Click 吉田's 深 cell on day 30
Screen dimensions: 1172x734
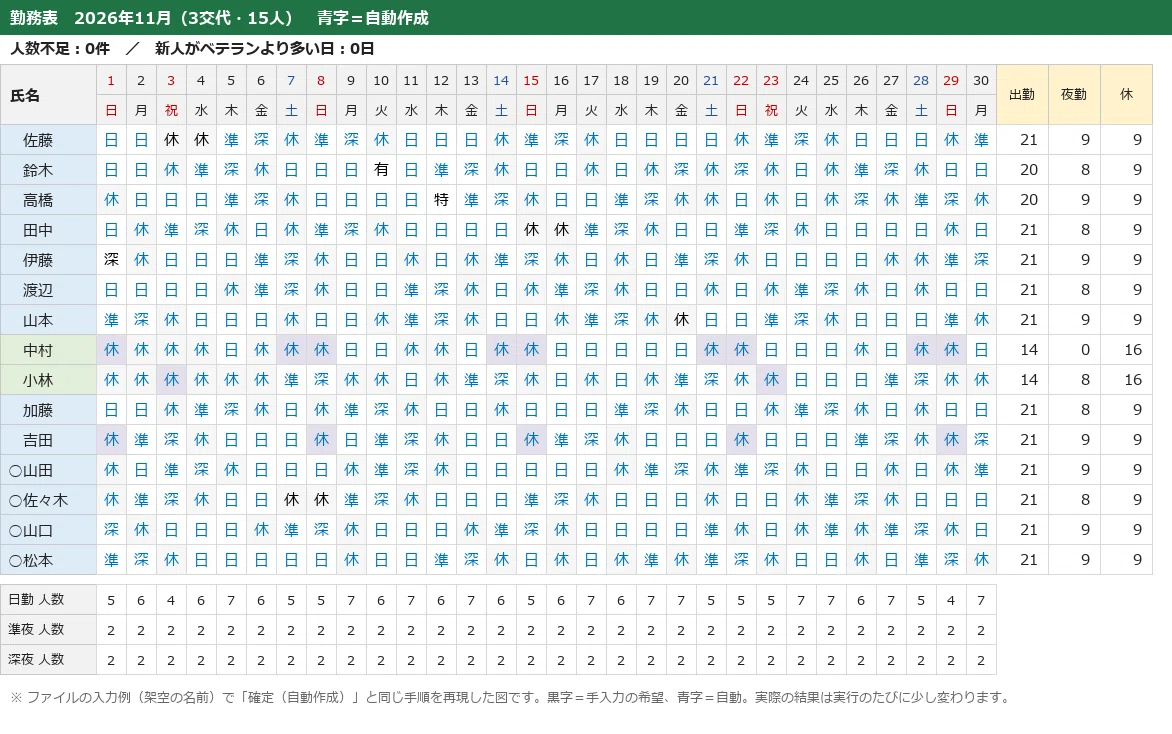(981, 440)
